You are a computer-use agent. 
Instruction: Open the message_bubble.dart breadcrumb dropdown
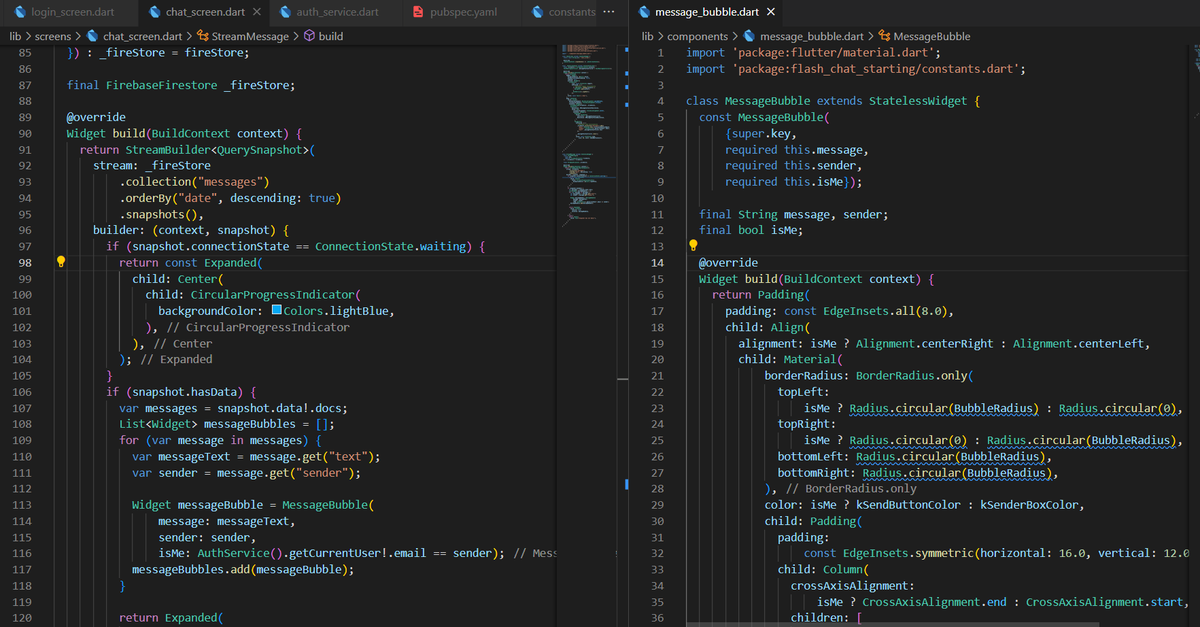pos(810,36)
